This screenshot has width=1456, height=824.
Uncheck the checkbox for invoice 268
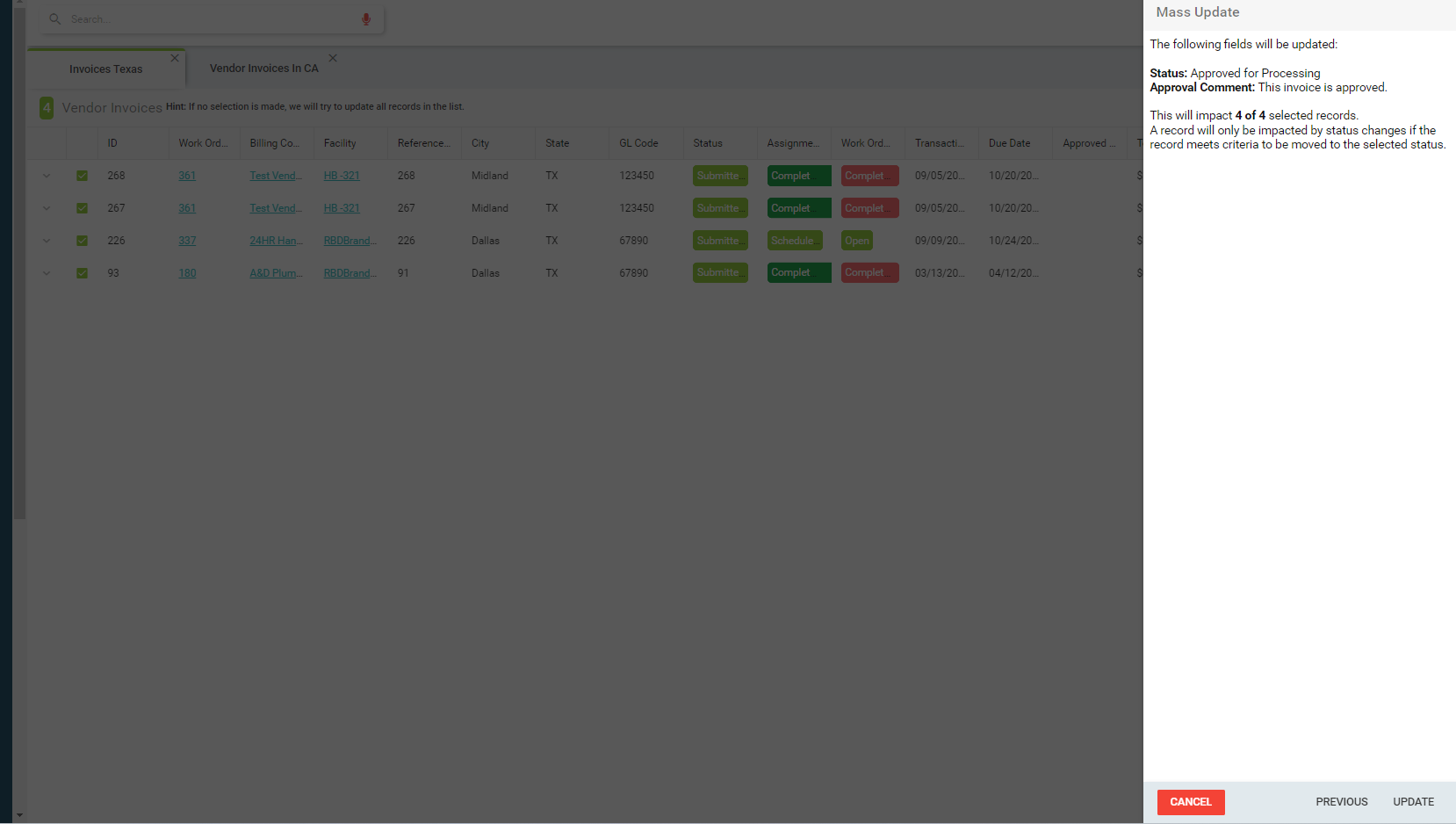[82, 176]
